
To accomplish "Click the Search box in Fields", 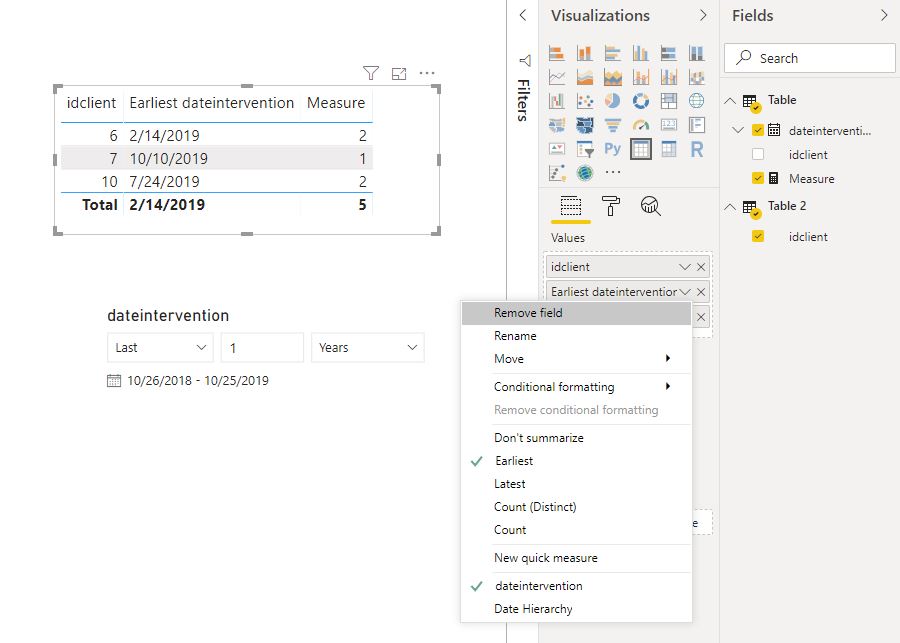I will click(809, 58).
